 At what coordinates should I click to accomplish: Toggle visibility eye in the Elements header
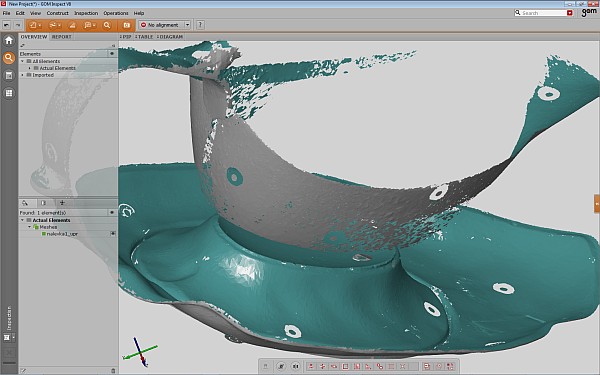[x=112, y=54]
